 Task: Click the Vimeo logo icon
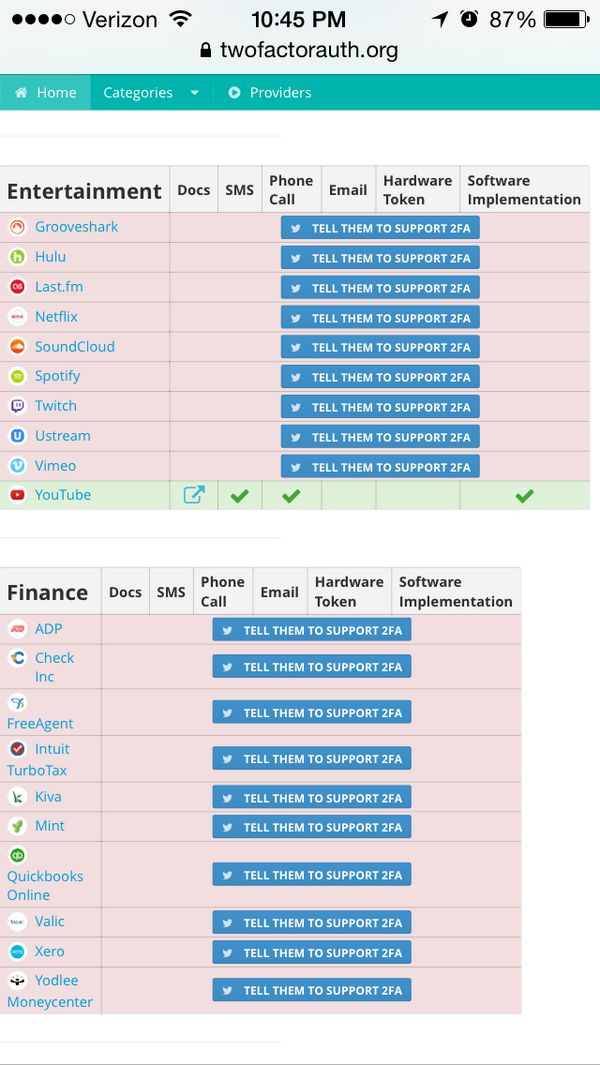tap(17, 465)
